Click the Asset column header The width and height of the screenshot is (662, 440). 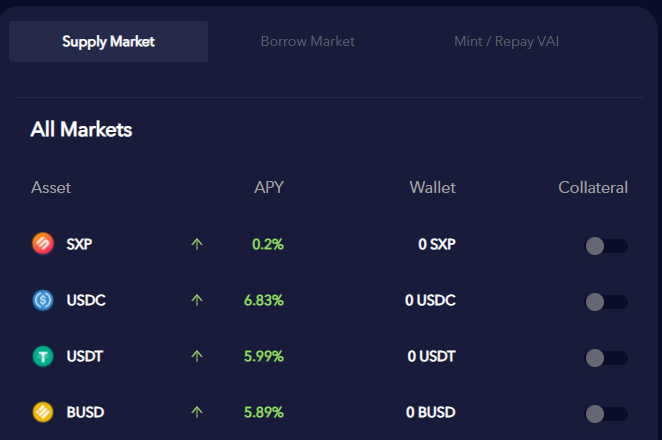(x=51, y=187)
